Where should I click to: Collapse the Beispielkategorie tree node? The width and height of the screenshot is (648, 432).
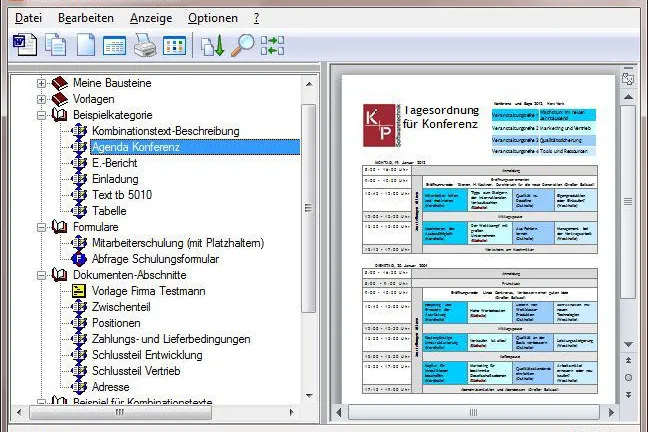click(x=41, y=115)
